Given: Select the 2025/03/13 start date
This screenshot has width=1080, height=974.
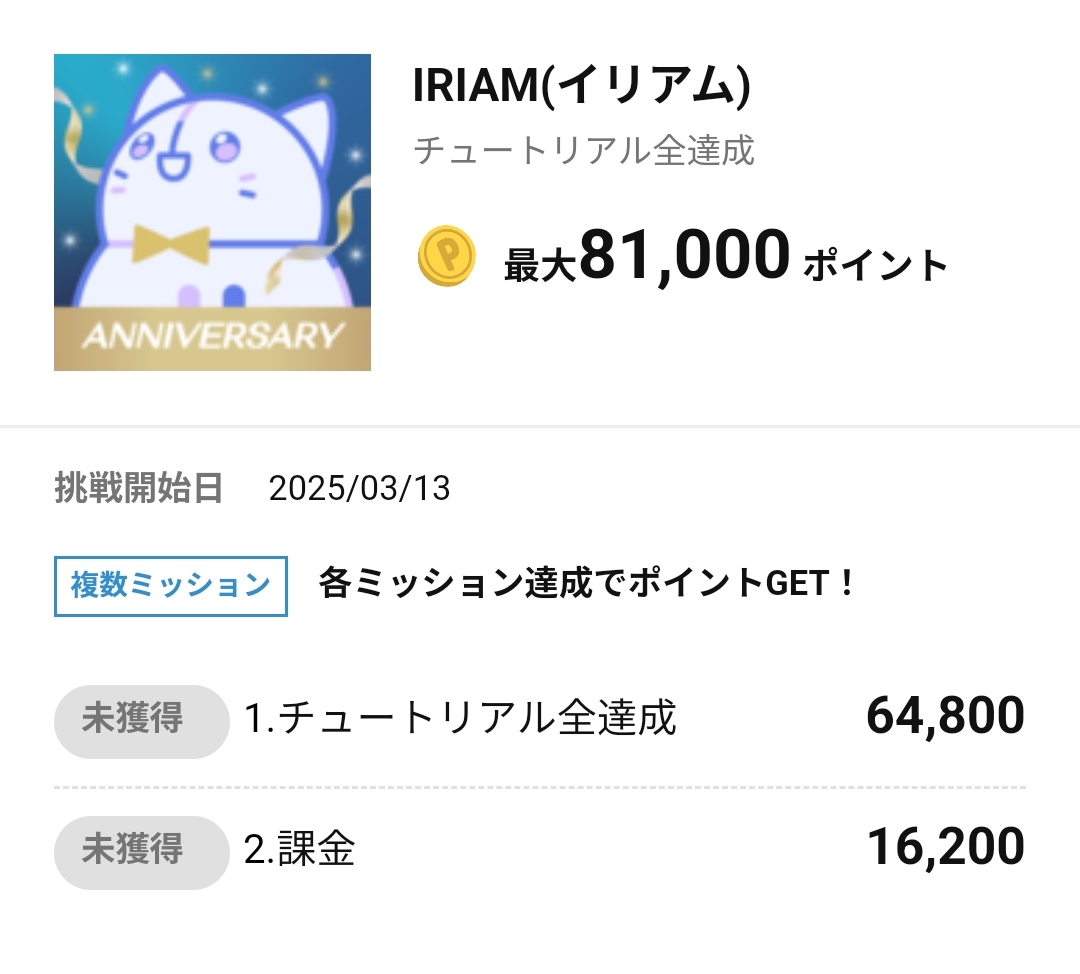Looking at the screenshot, I should click(x=359, y=488).
